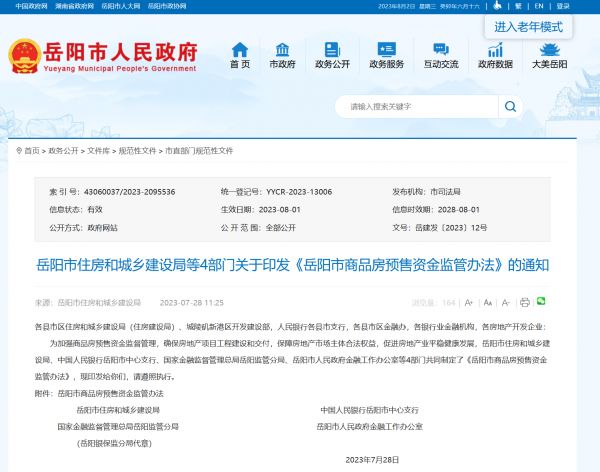Click the top bar date 2023年8月2日
This screenshot has width=600, height=472.
396,6
